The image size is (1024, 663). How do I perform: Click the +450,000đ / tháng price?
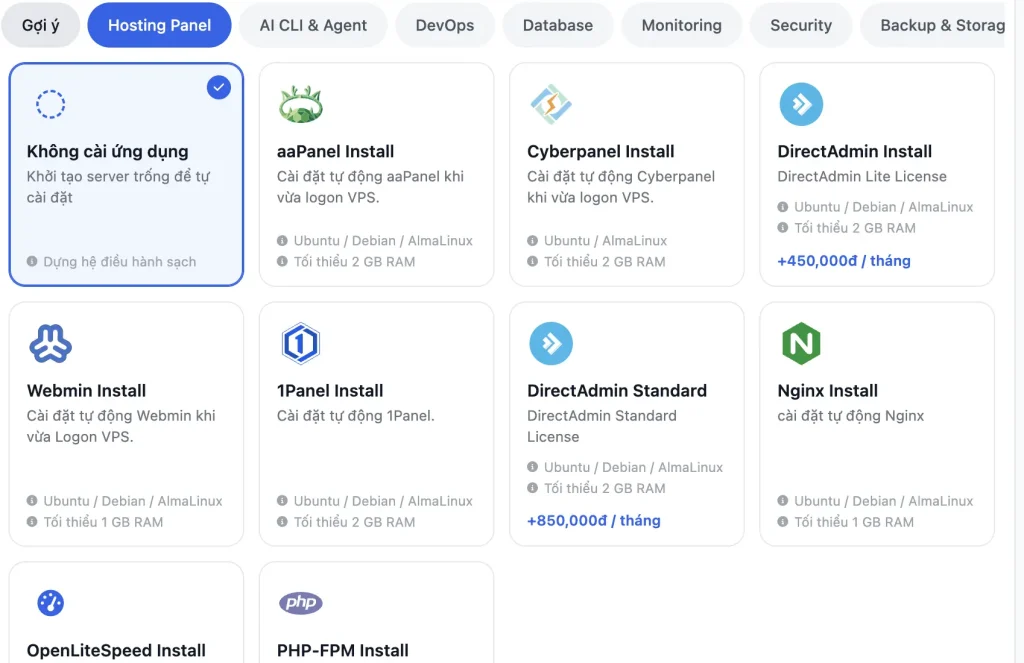coord(844,261)
